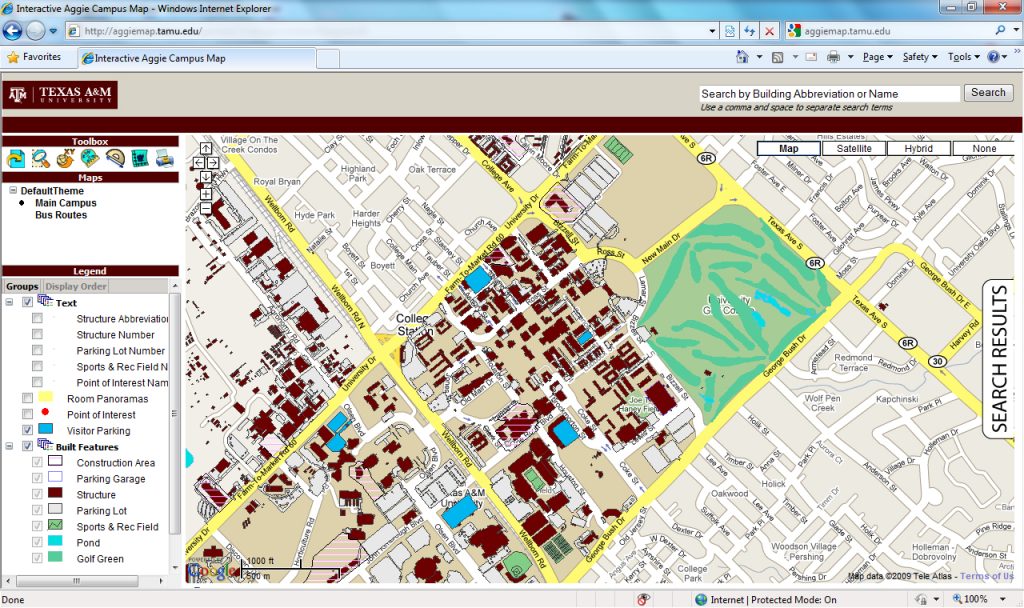Screen dimensions: 1024x608
Task: Open the Page dropdown menu
Action: tap(876, 56)
